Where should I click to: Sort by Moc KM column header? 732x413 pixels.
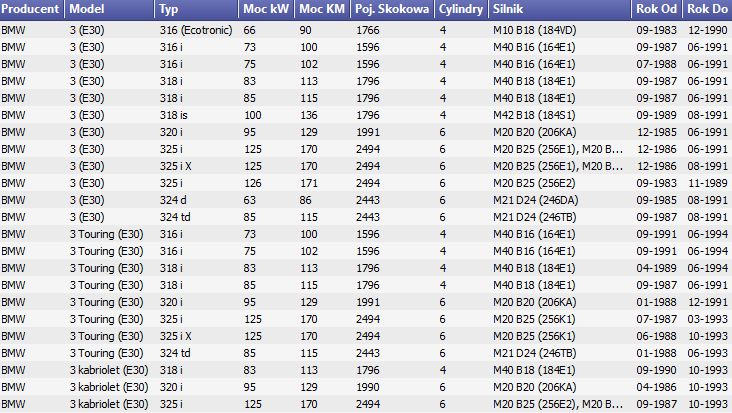323,9
